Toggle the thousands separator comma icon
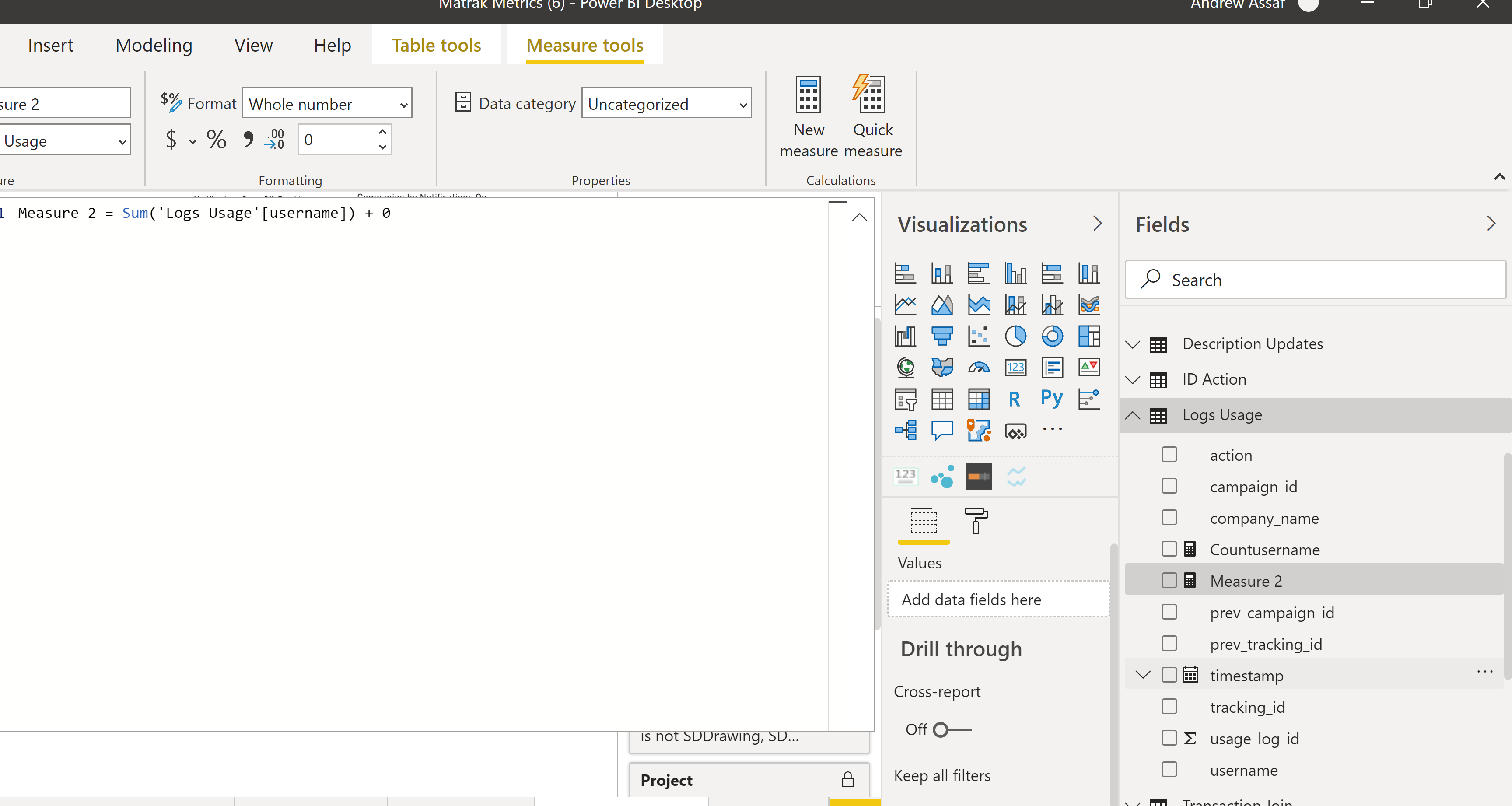 click(x=248, y=140)
